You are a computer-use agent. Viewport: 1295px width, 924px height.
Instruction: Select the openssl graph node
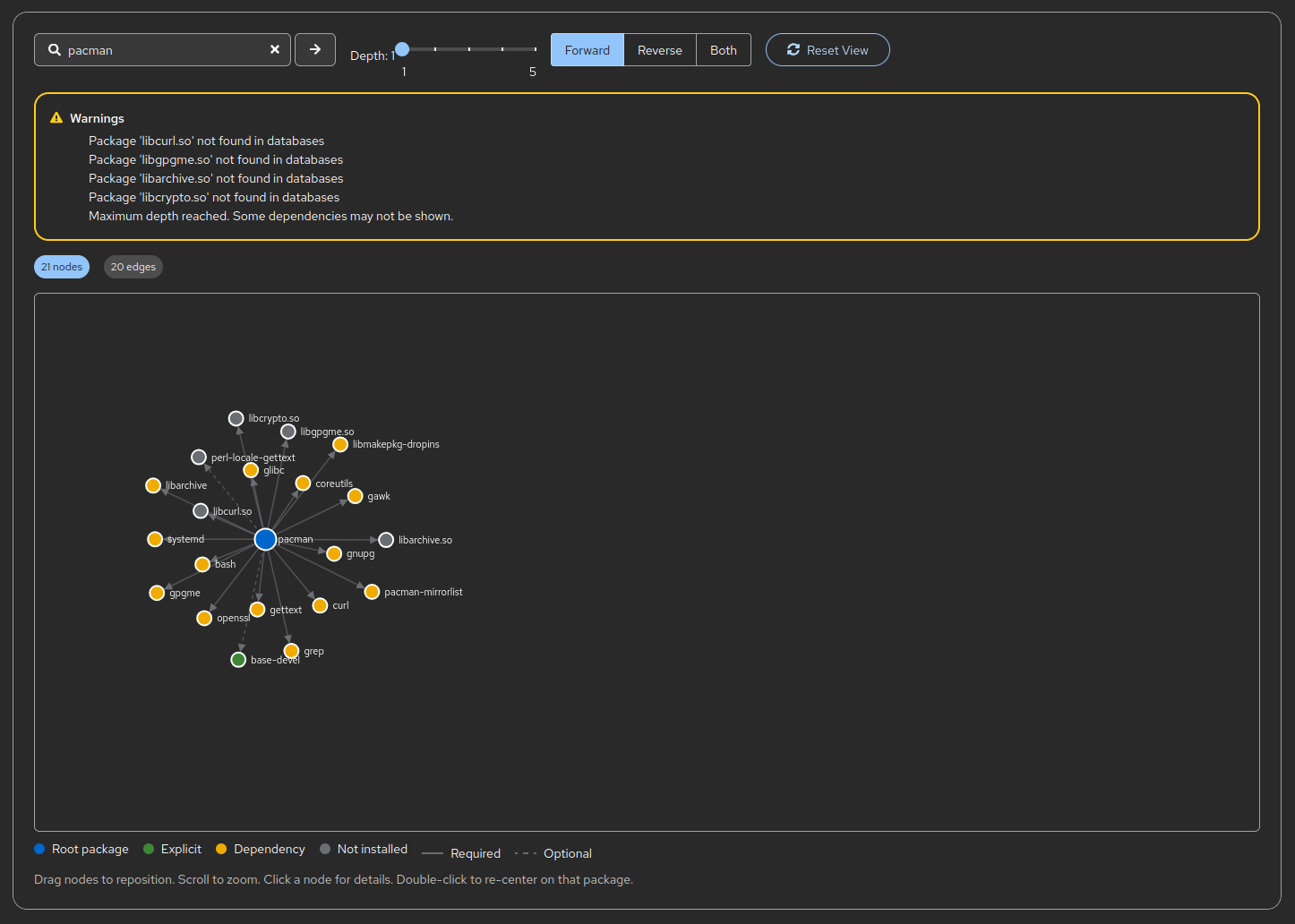(x=204, y=619)
